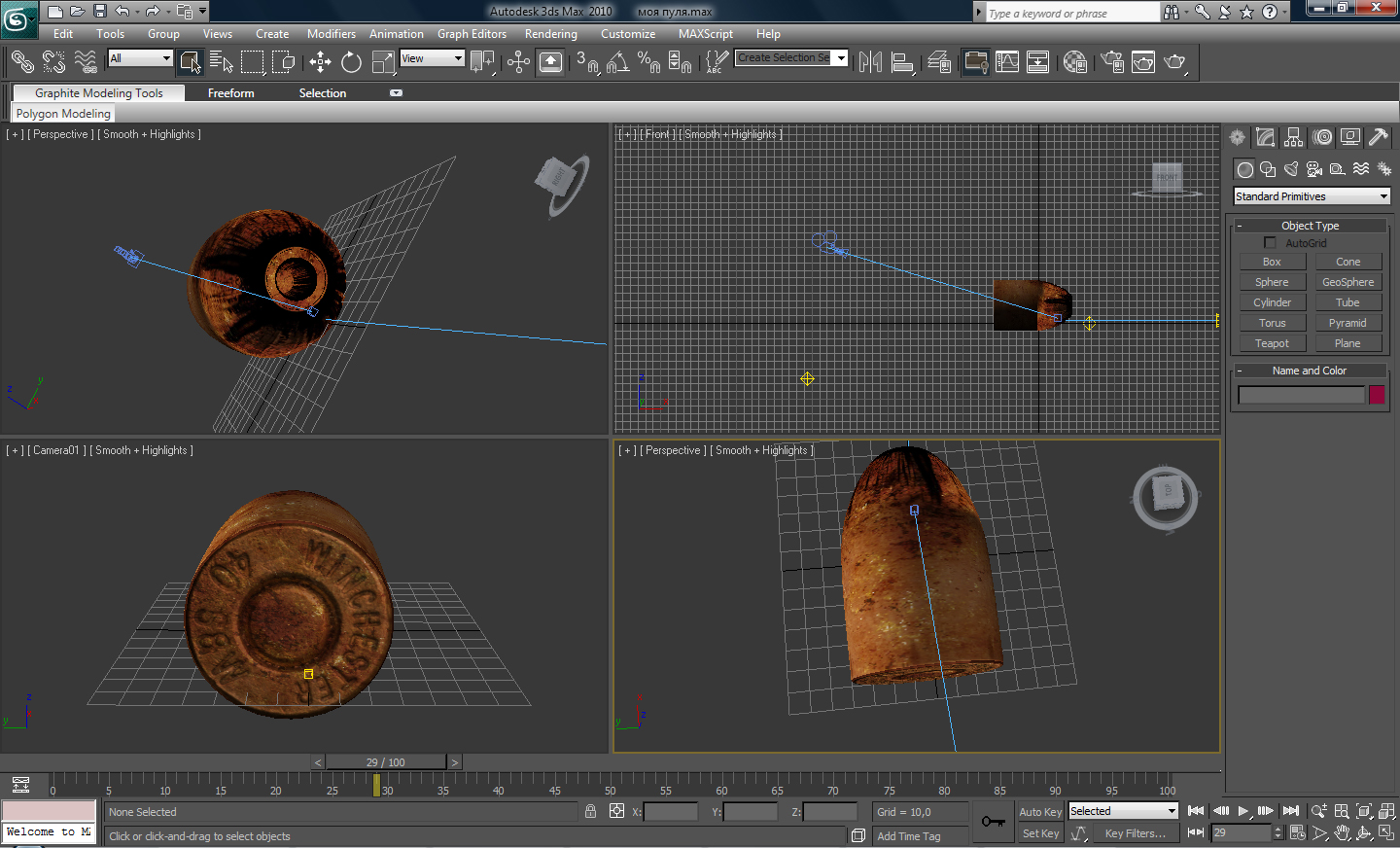This screenshot has height=848, width=1400.
Task: Click the object color swatch
Action: pos(1376,395)
